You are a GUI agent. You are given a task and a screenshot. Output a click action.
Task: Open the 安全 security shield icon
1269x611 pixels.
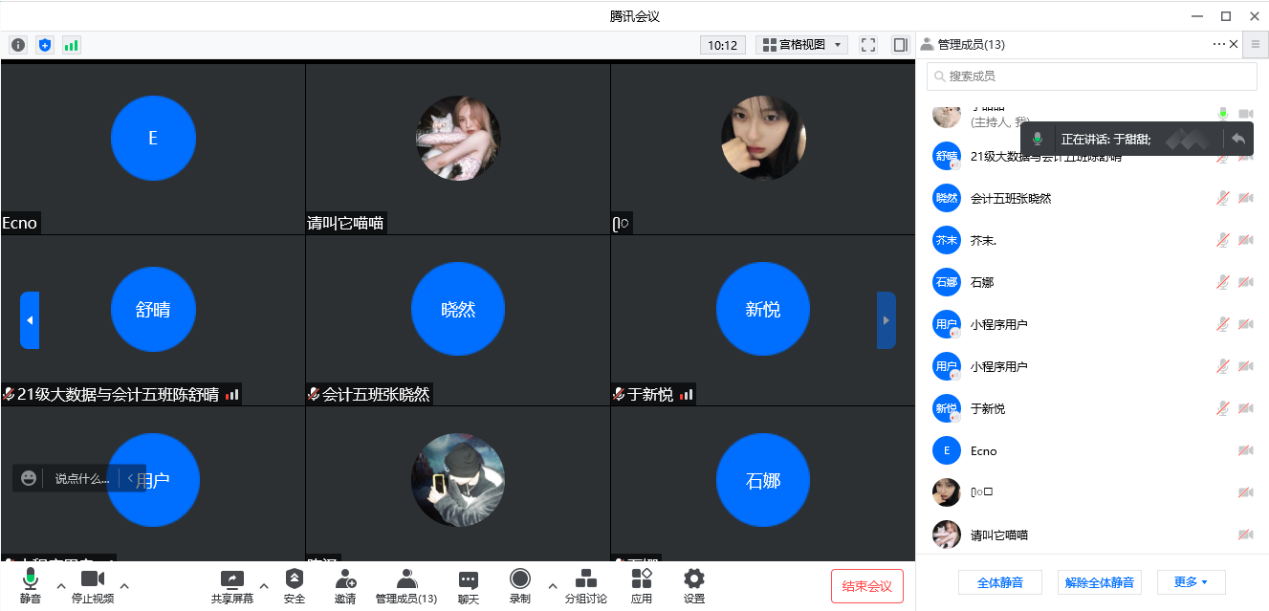(294, 584)
